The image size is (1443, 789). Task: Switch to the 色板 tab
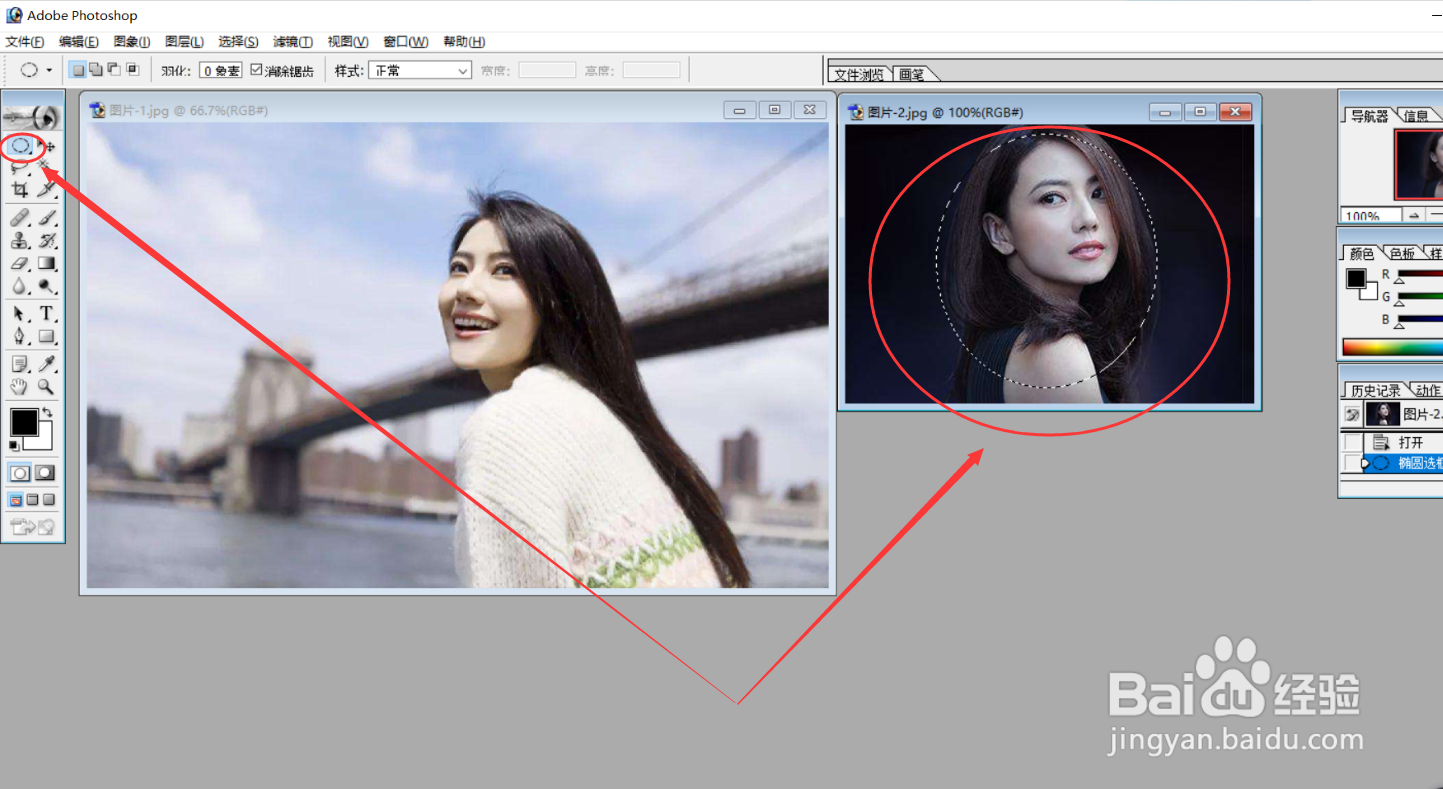(1402, 254)
